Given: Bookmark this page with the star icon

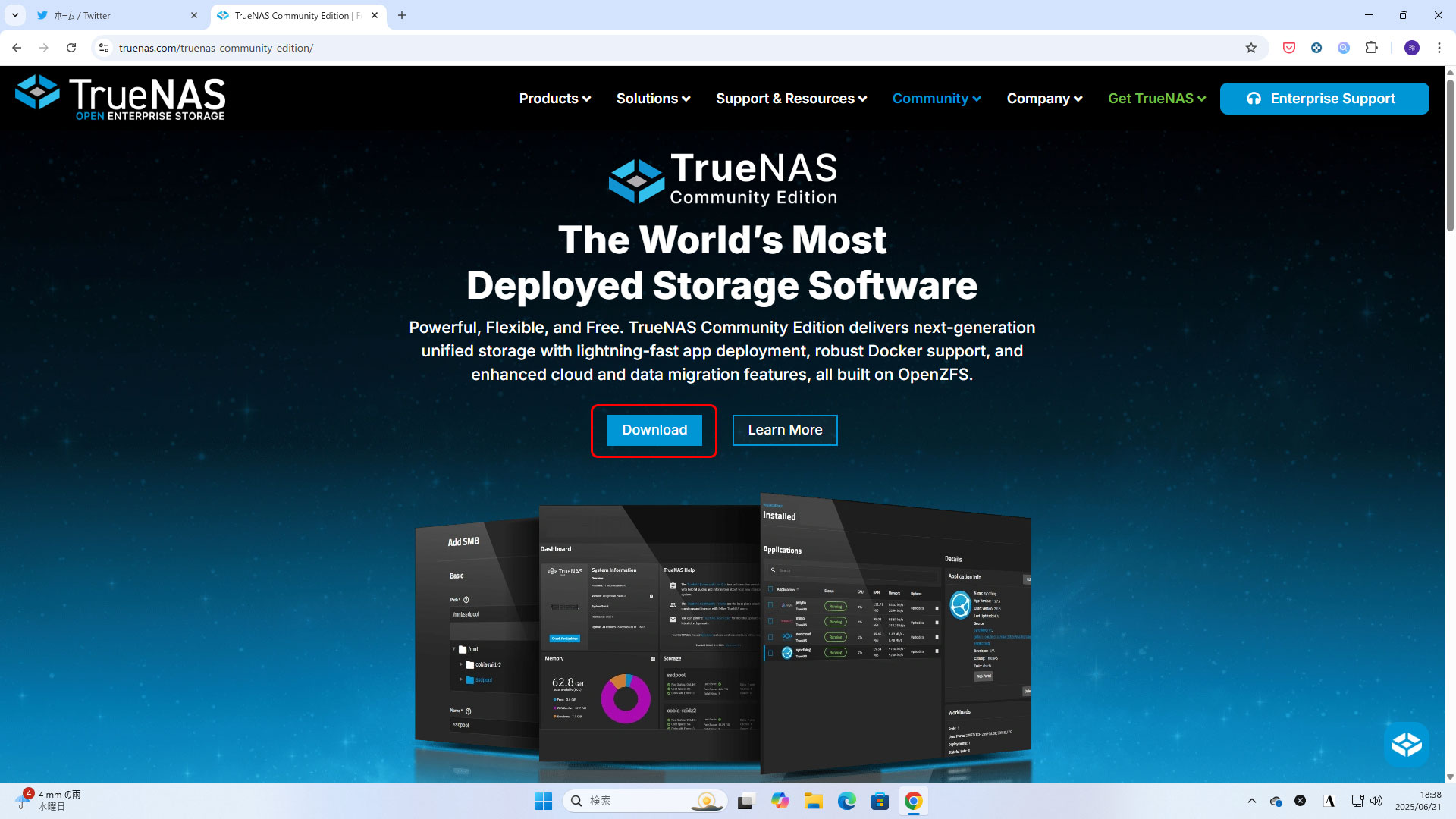Looking at the screenshot, I should [x=1251, y=48].
